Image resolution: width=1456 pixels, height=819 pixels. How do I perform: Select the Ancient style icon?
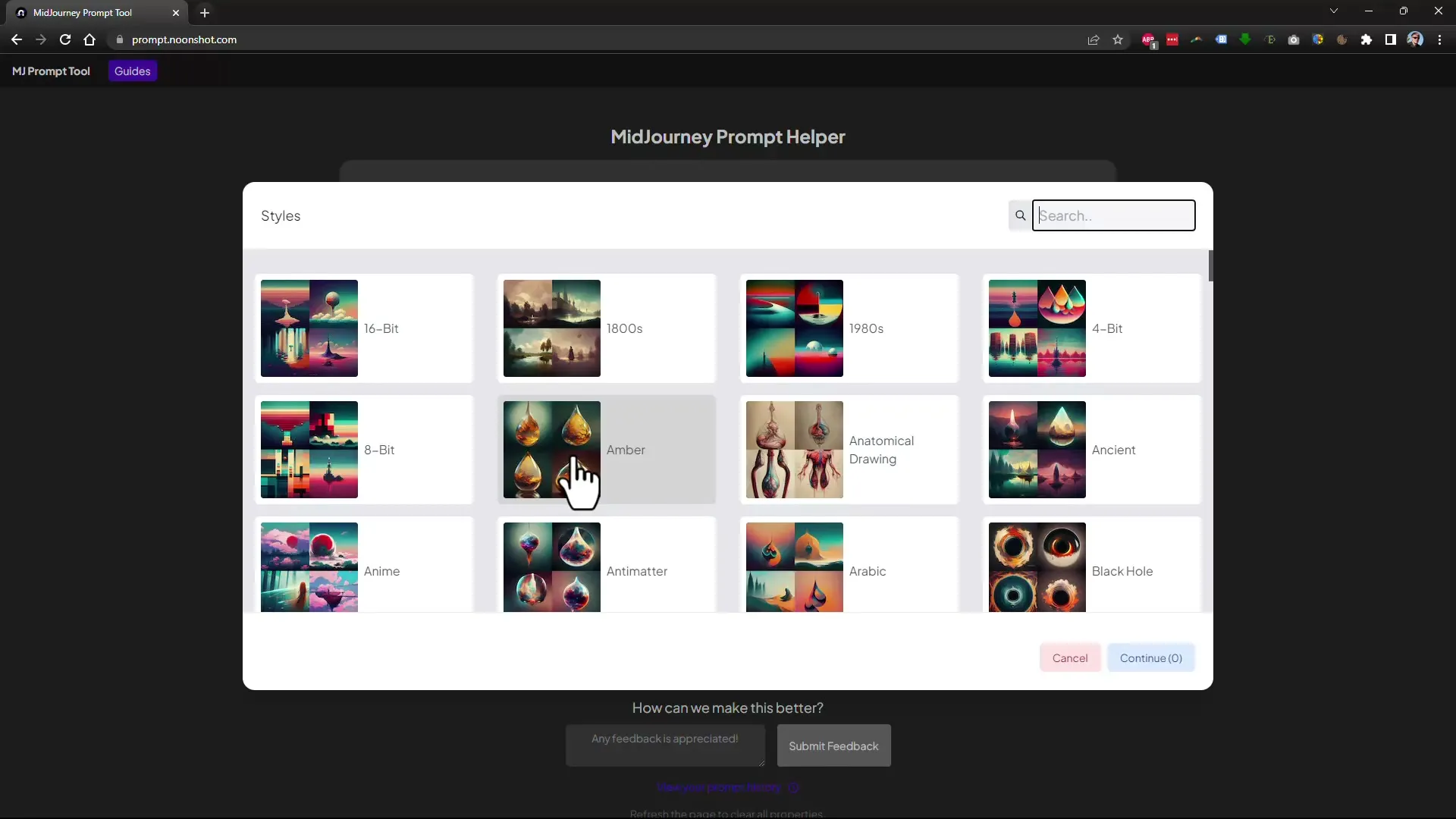pyautogui.click(x=1037, y=450)
